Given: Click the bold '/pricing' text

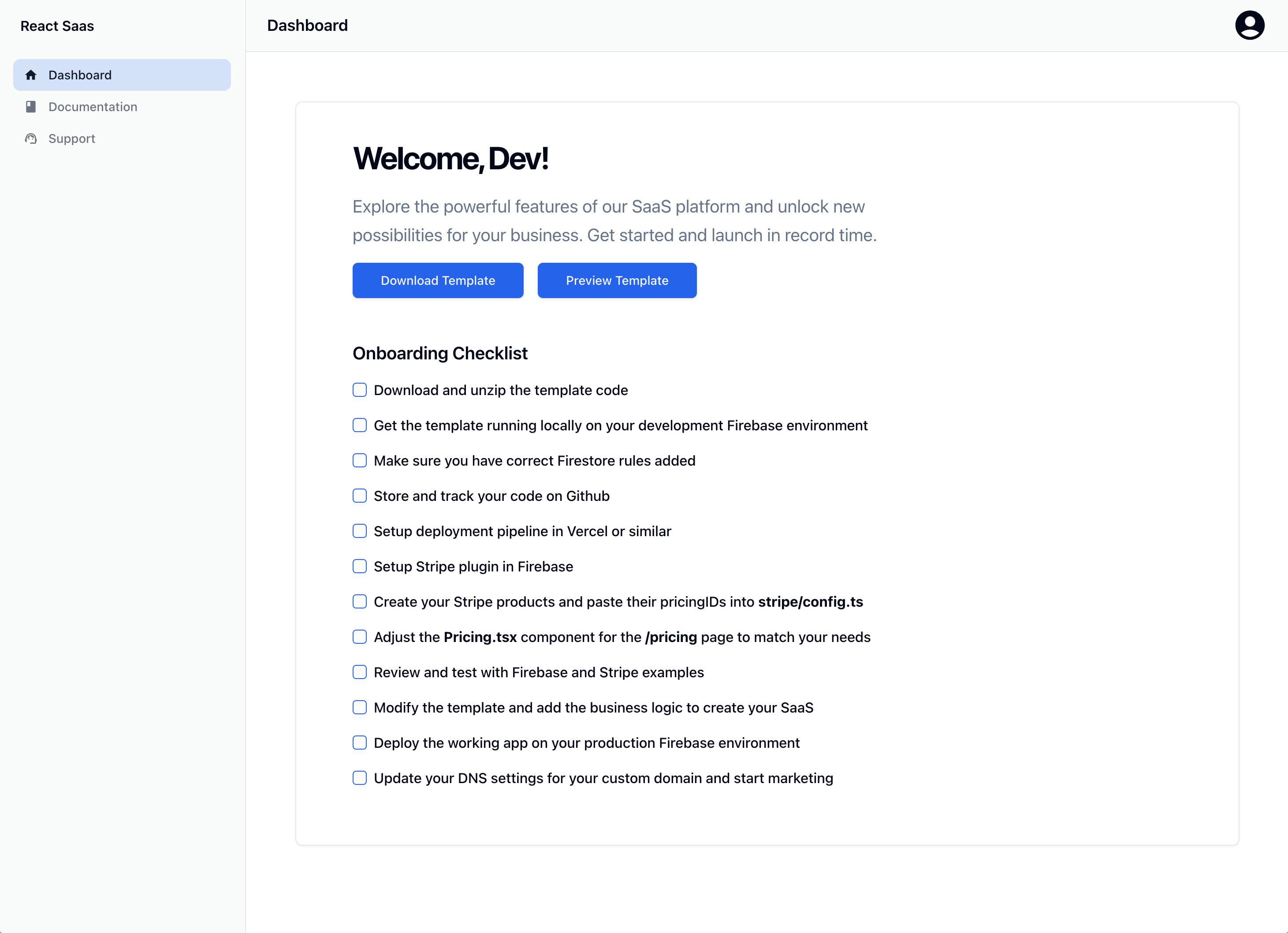Looking at the screenshot, I should pyautogui.click(x=671, y=637).
